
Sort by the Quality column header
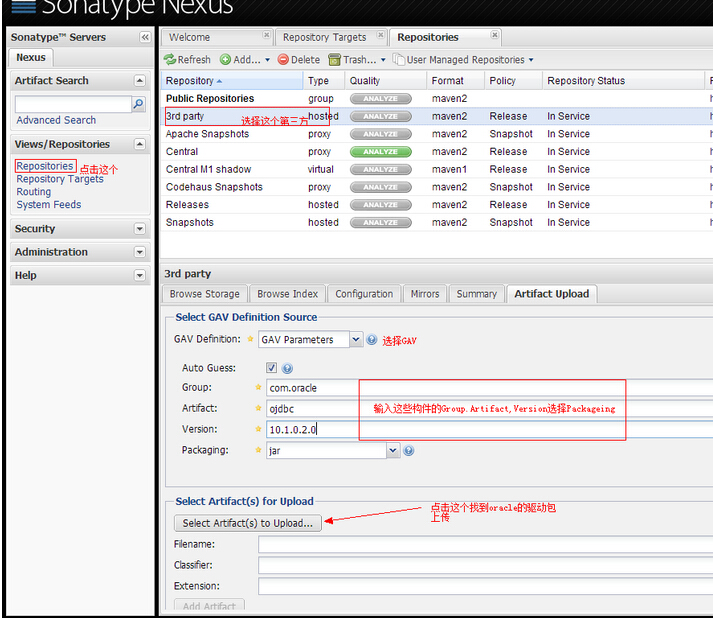(x=386, y=80)
